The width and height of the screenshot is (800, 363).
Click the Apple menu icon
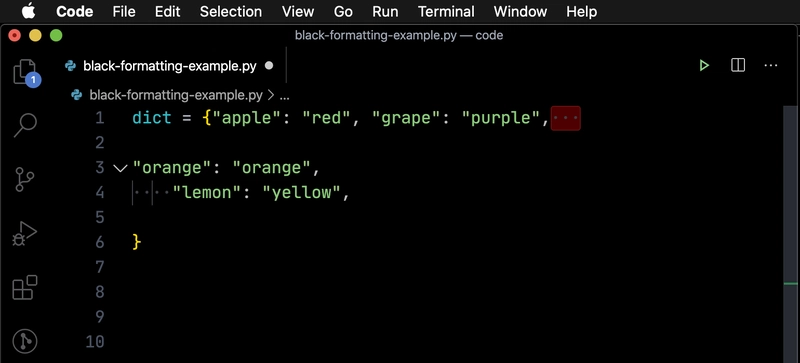tap(29, 11)
